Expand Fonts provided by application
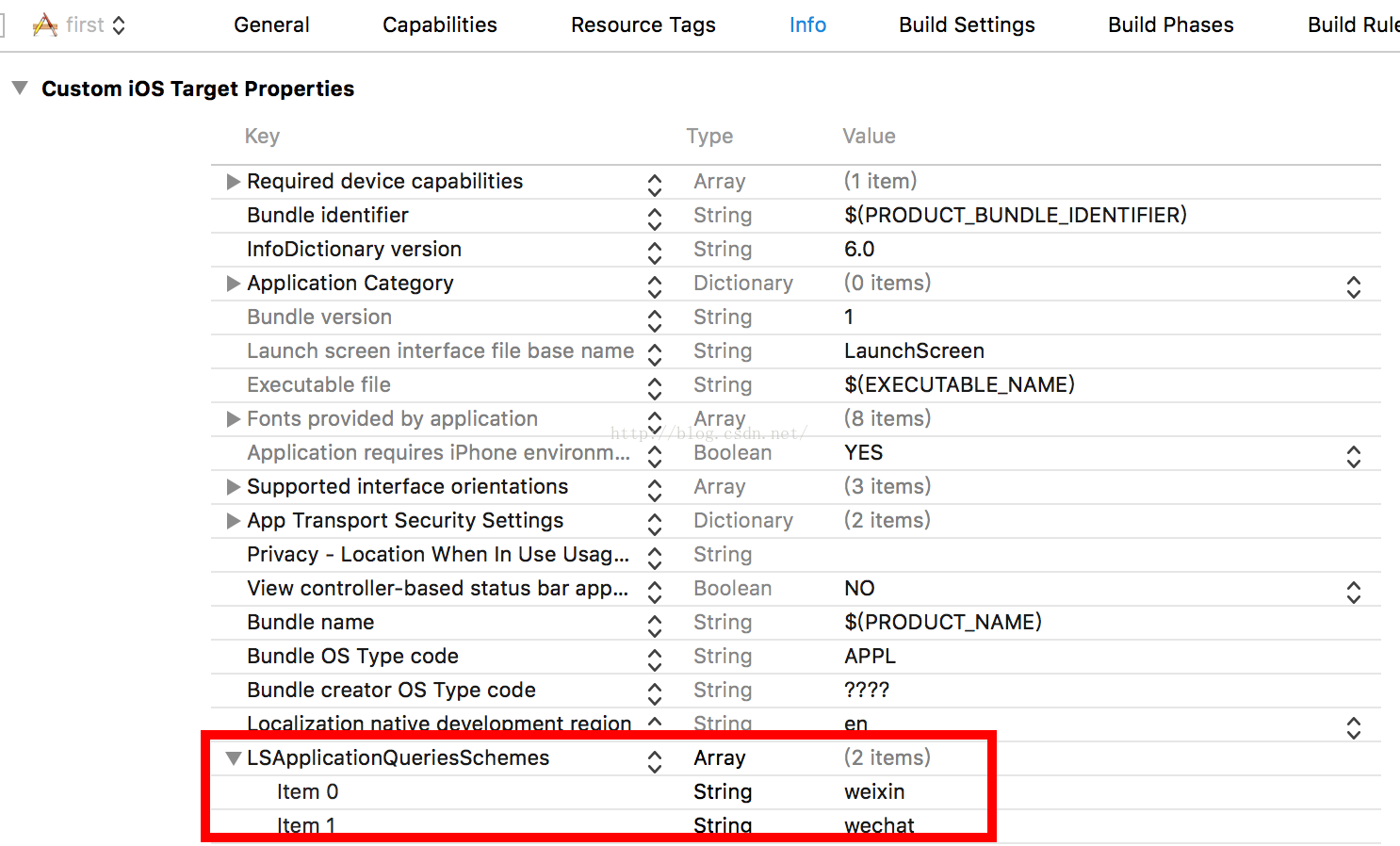Viewport: 1400px width, 846px height. click(234, 419)
